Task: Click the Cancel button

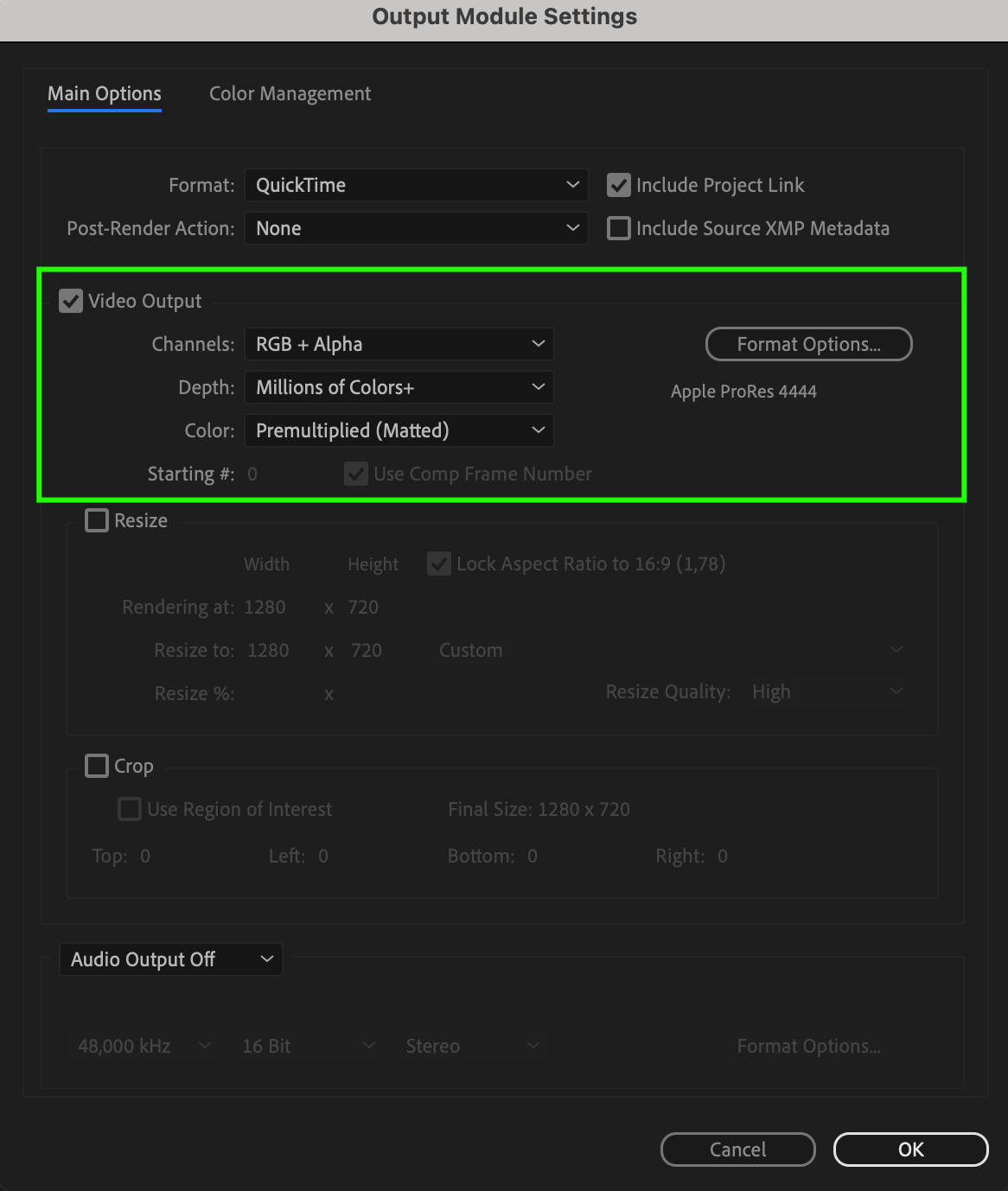Action: coord(737,1150)
